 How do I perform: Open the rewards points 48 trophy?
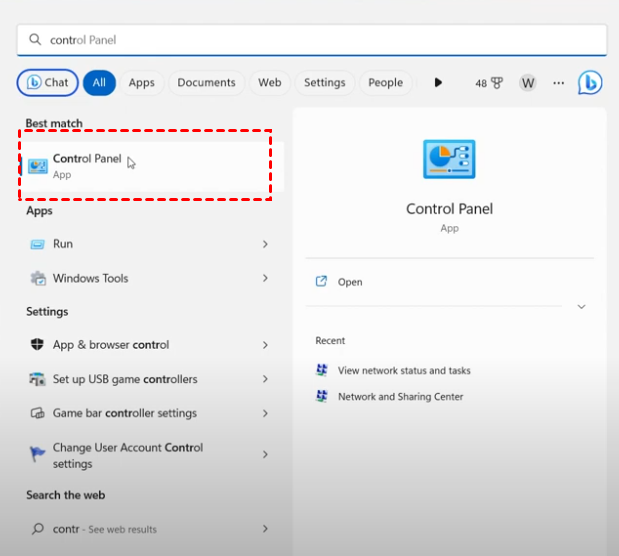pos(489,83)
